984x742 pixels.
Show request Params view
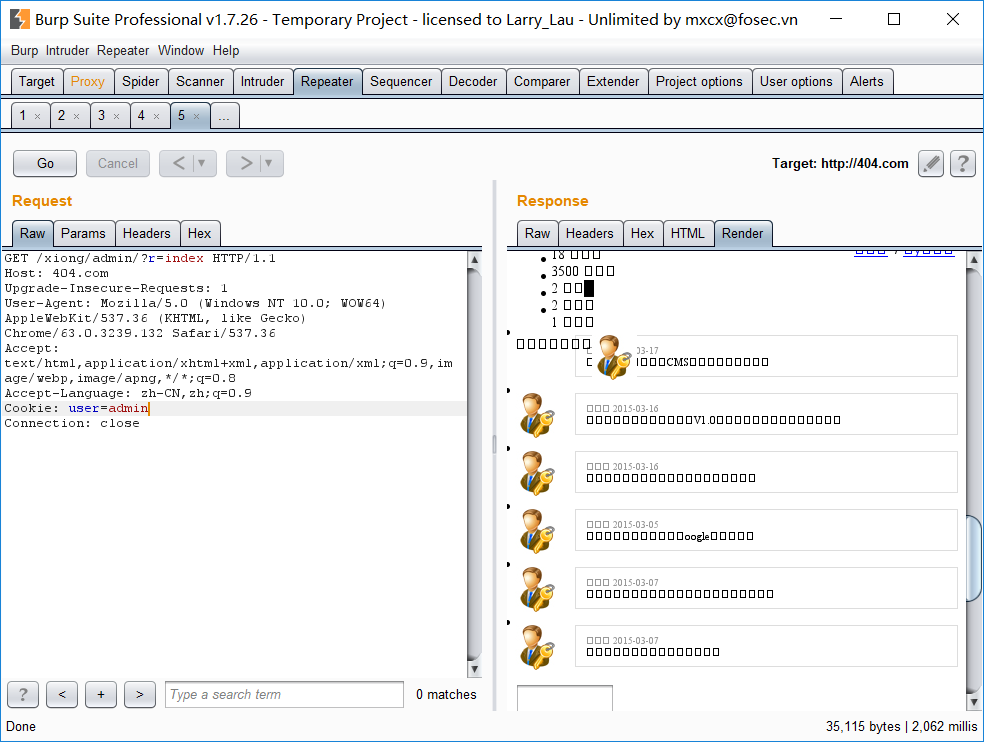(x=83, y=234)
